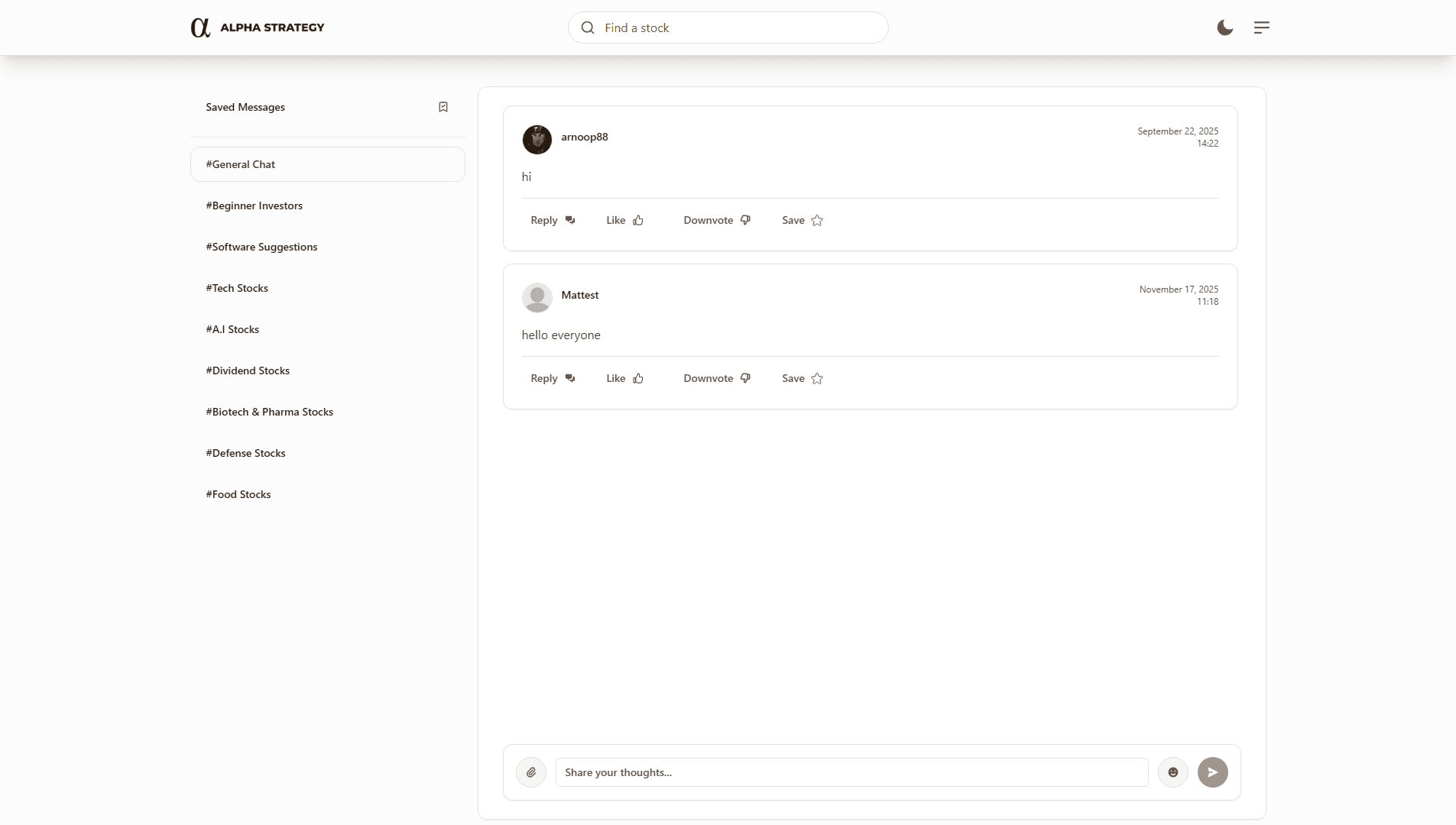Toggle dark mode with the moon icon
Viewport: 1456px width, 825px height.
coord(1224,27)
